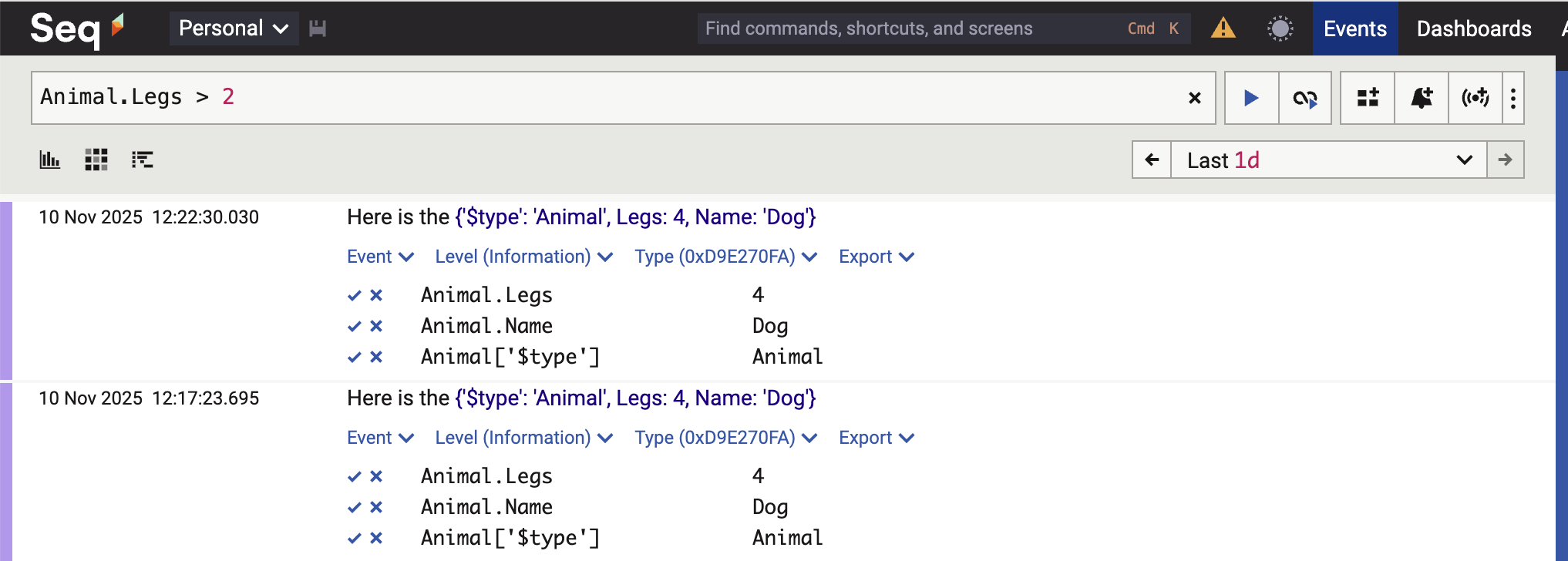Click the grid heatmap view icon
The height and width of the screenshot is (561, 1568).
(96, 160)
